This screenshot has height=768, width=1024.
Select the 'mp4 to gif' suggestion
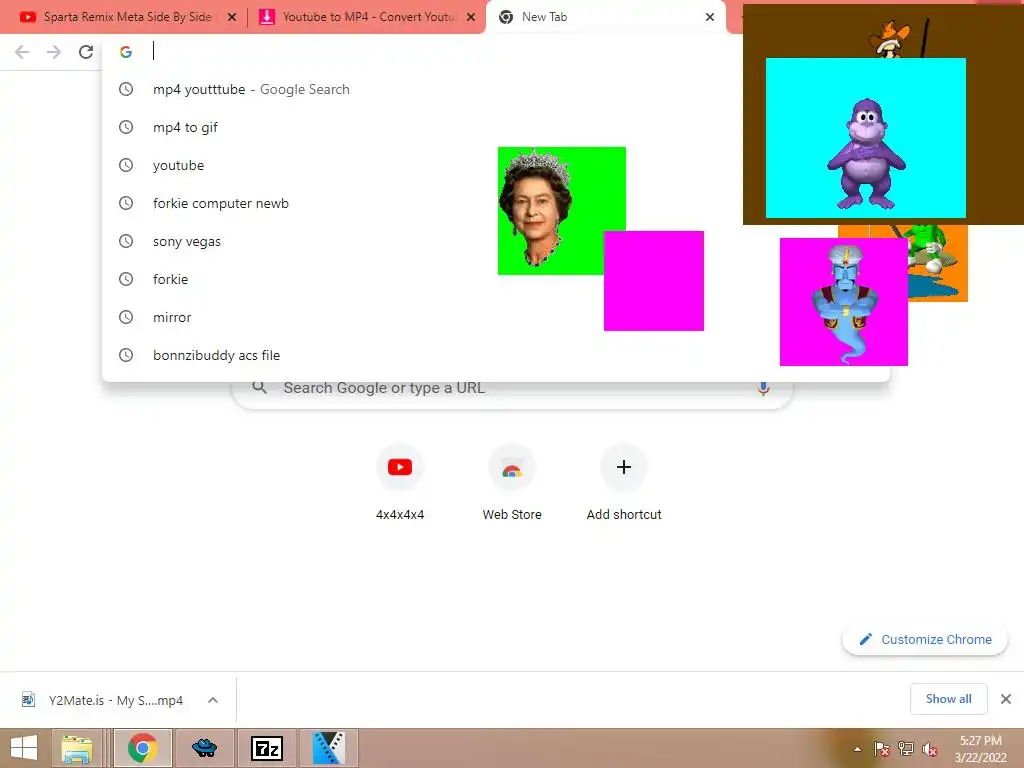(x=496, y=127)
